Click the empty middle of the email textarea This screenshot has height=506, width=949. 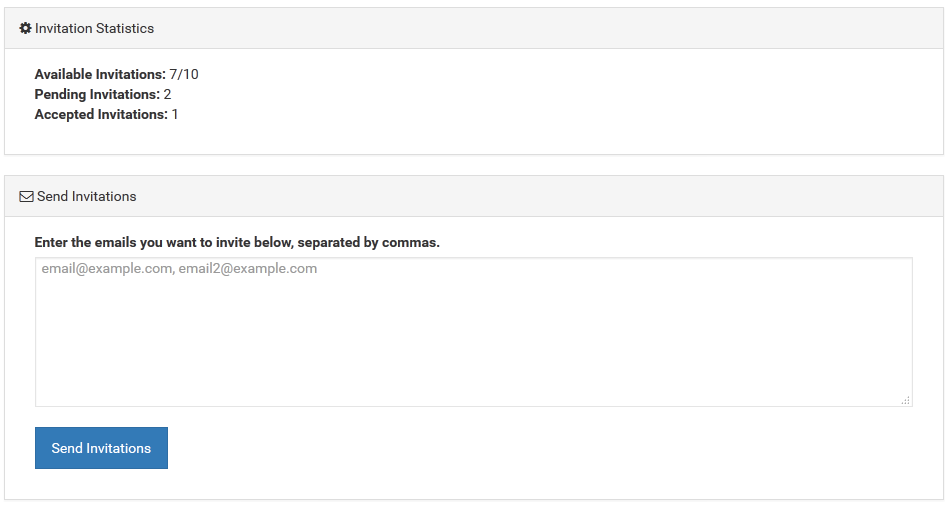point(474,339)
